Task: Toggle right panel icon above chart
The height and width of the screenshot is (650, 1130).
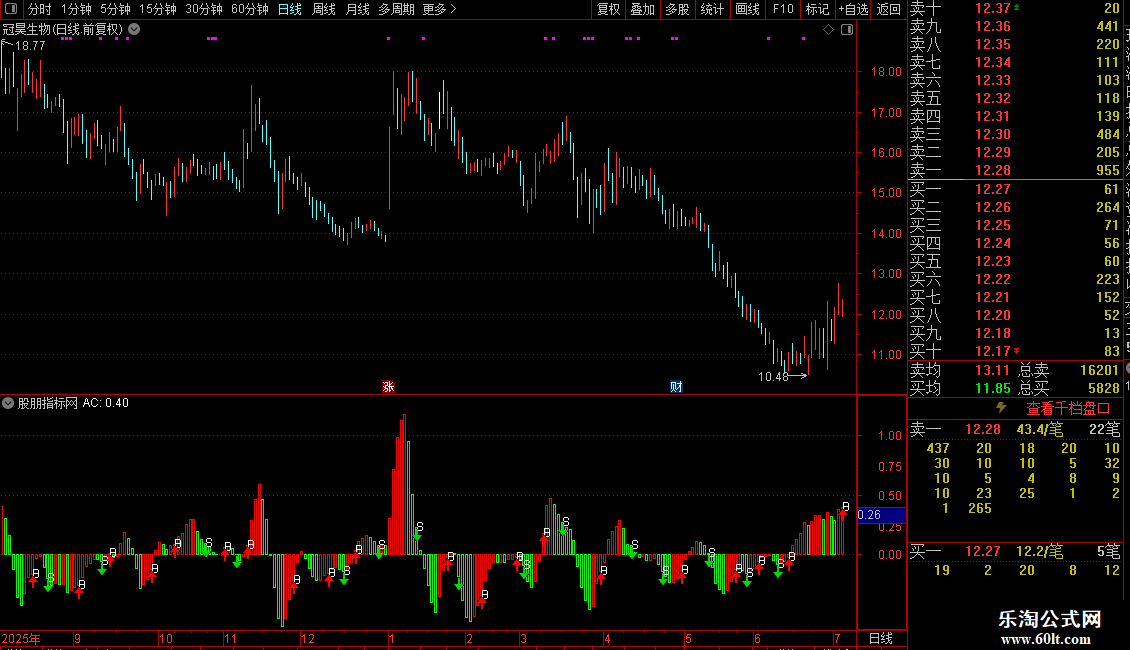Action: coord(847,30)
